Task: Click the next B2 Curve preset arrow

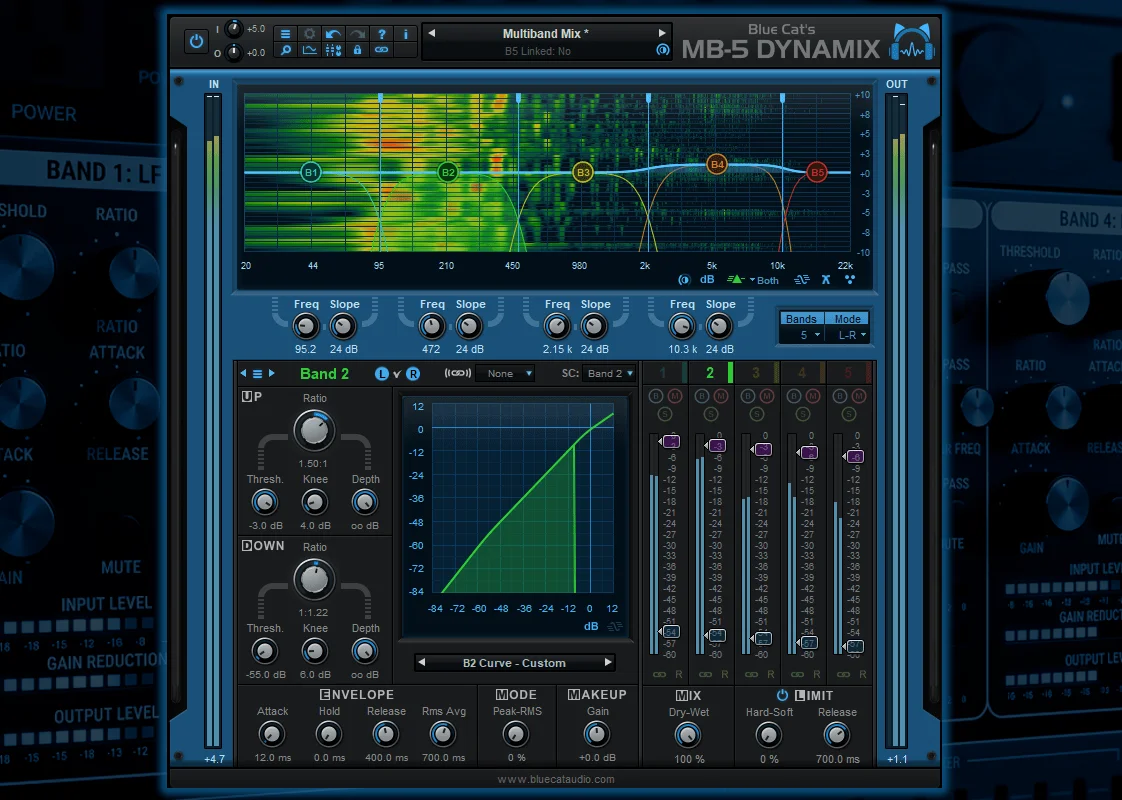Action: [608, 663]
